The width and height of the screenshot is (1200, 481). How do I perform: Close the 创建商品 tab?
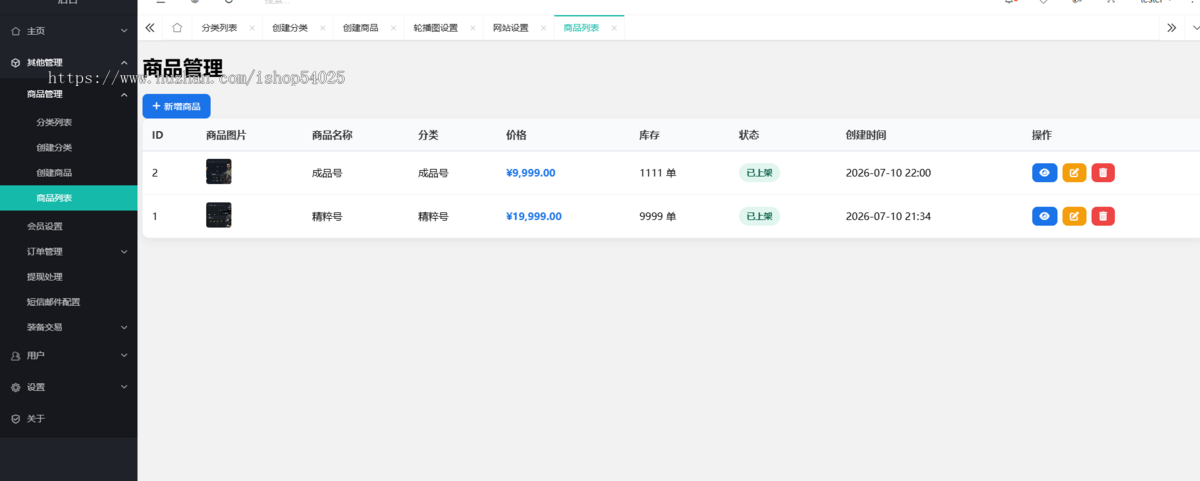pos(394,28)
